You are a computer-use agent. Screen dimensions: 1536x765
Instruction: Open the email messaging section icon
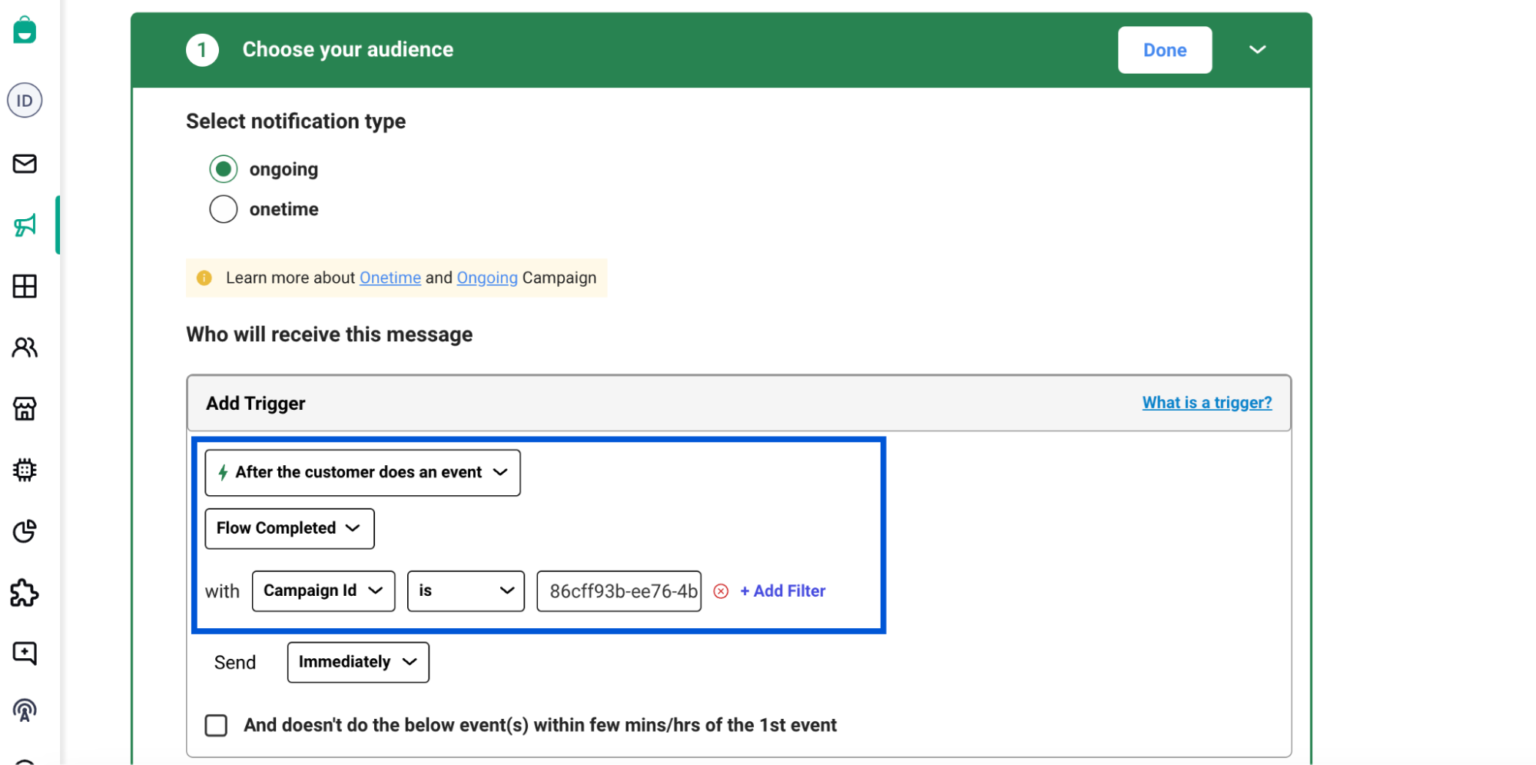24,163
